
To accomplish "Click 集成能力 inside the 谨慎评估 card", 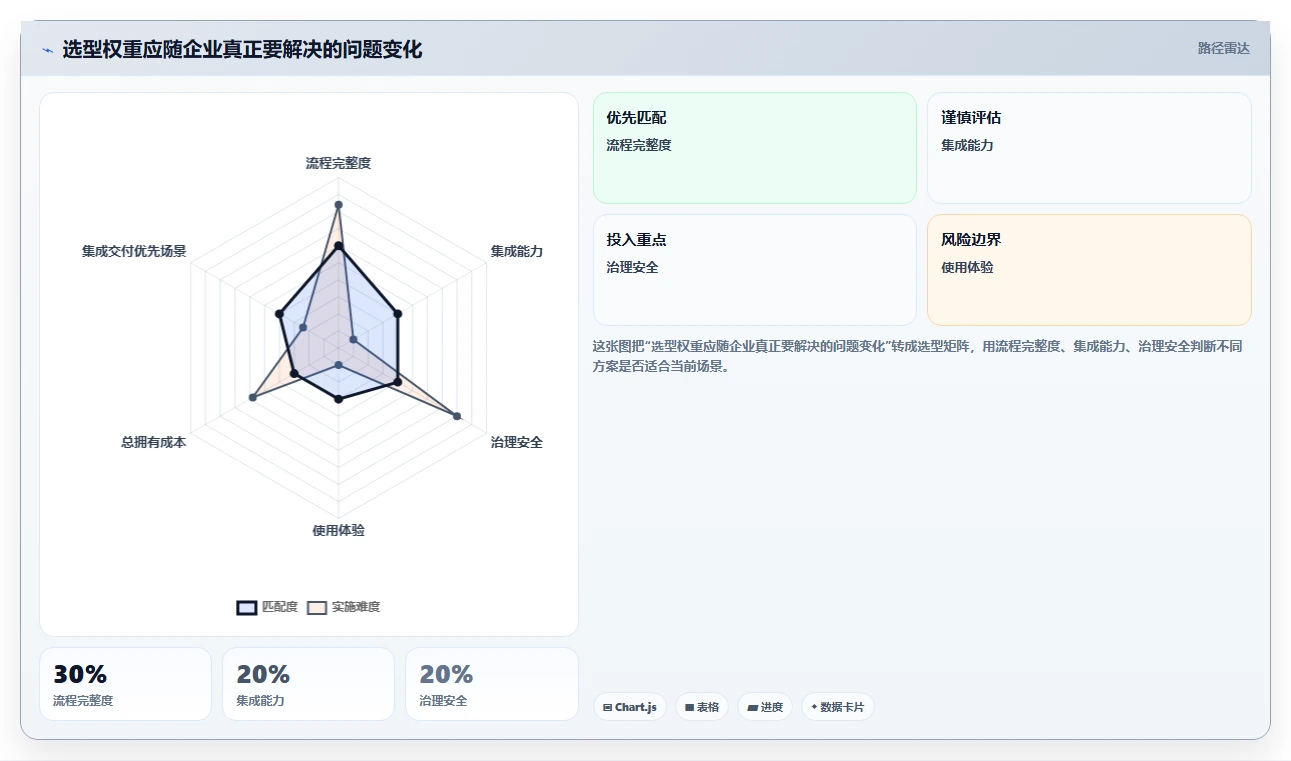I will pos(967,145).
